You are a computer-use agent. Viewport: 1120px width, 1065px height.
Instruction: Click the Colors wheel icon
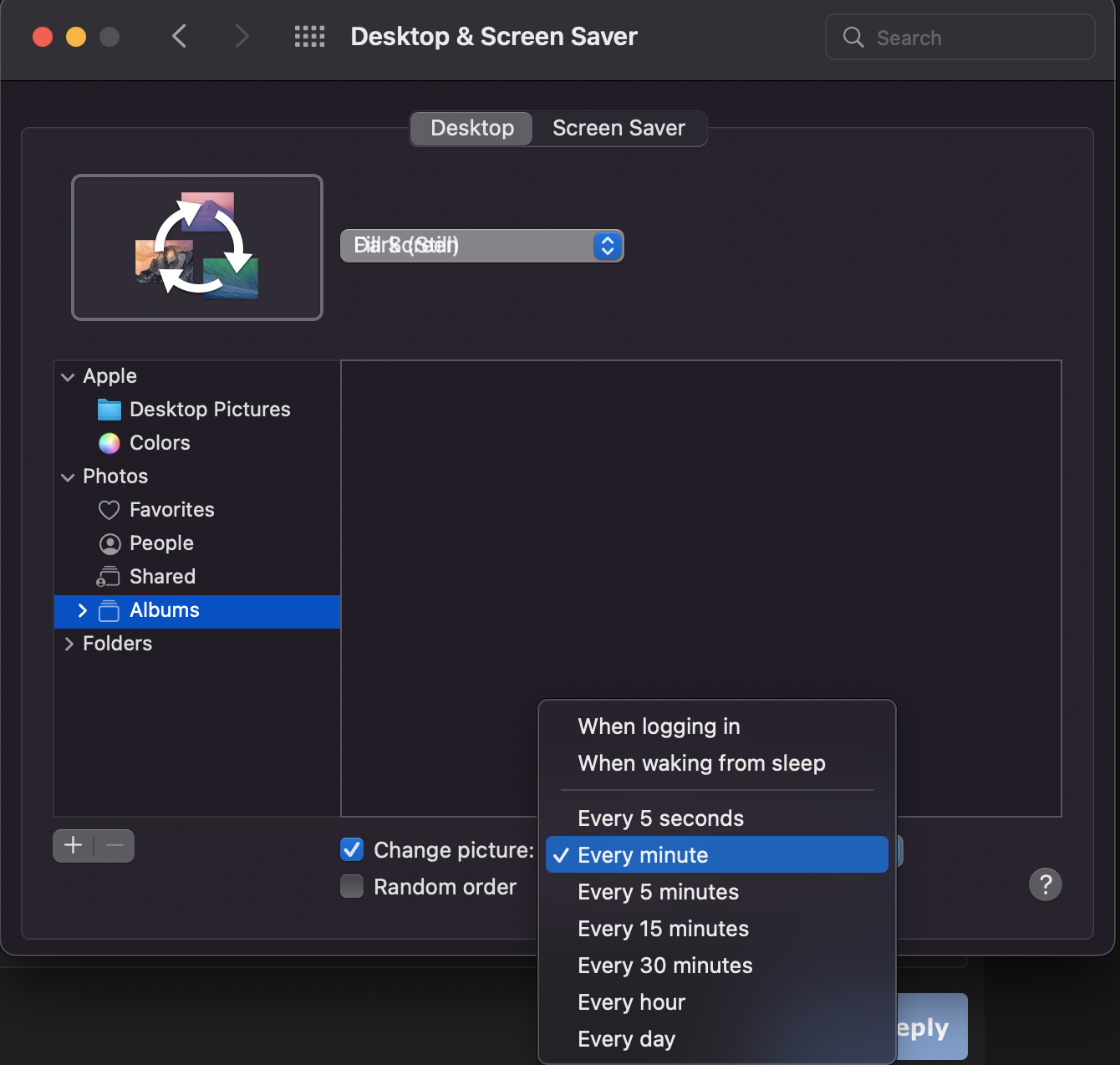(x=109, y=443)
